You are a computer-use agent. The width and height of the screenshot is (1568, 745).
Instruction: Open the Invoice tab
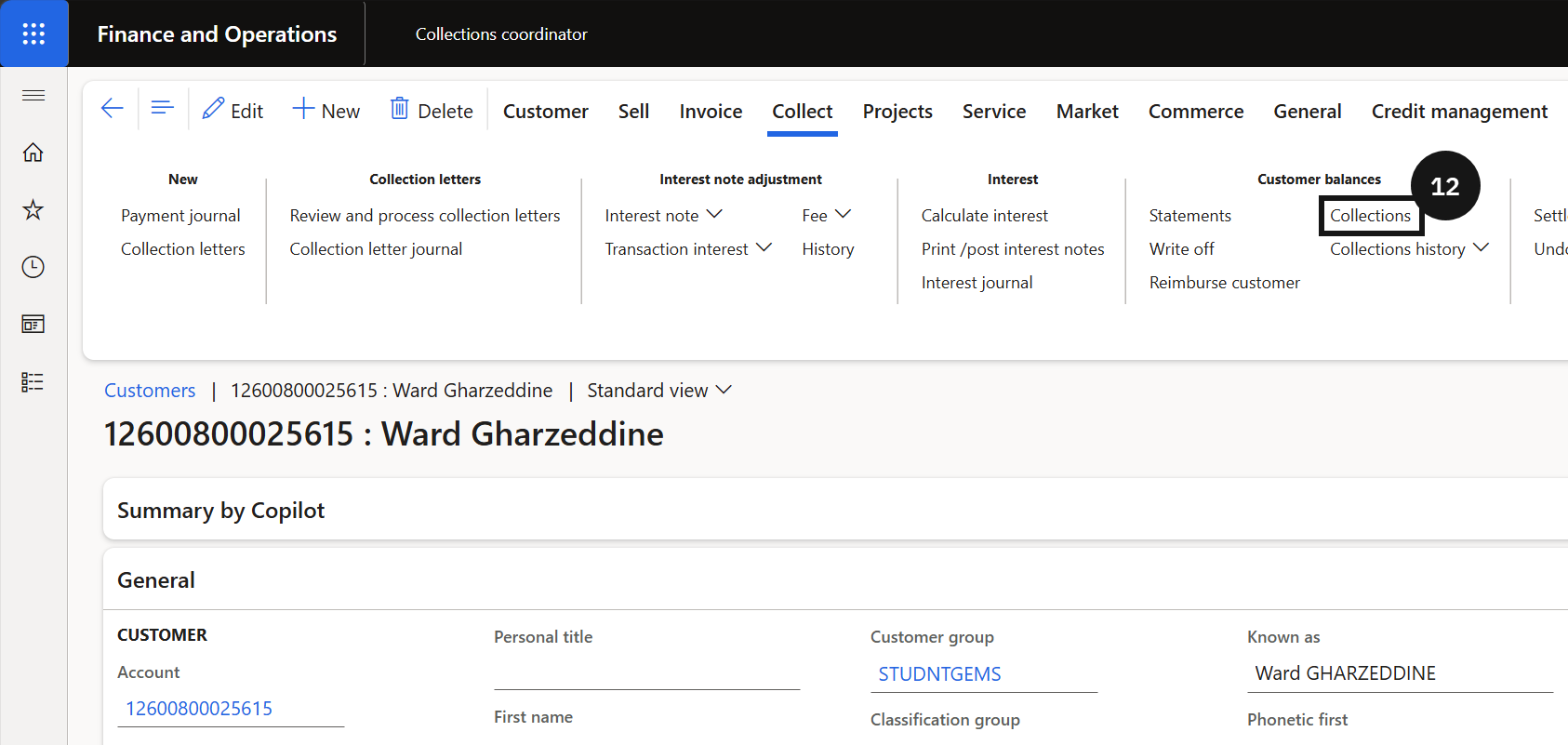pyautogui.click(x=711, y=112)
